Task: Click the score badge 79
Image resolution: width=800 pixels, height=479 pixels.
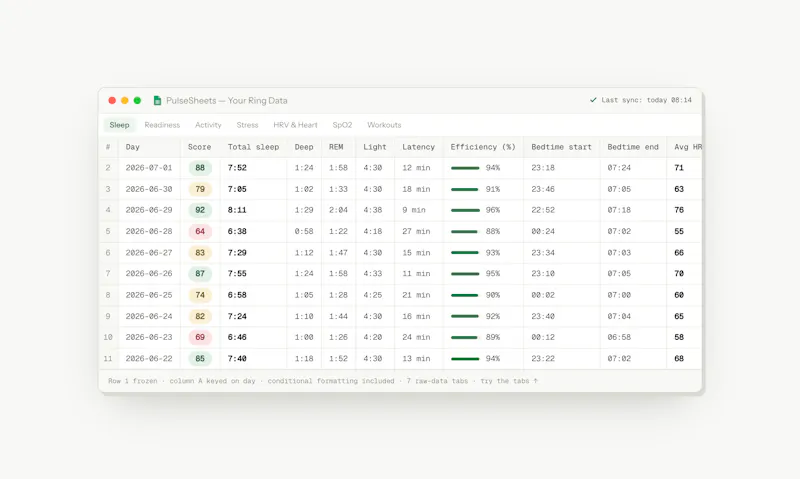Action: click(200, 189)
